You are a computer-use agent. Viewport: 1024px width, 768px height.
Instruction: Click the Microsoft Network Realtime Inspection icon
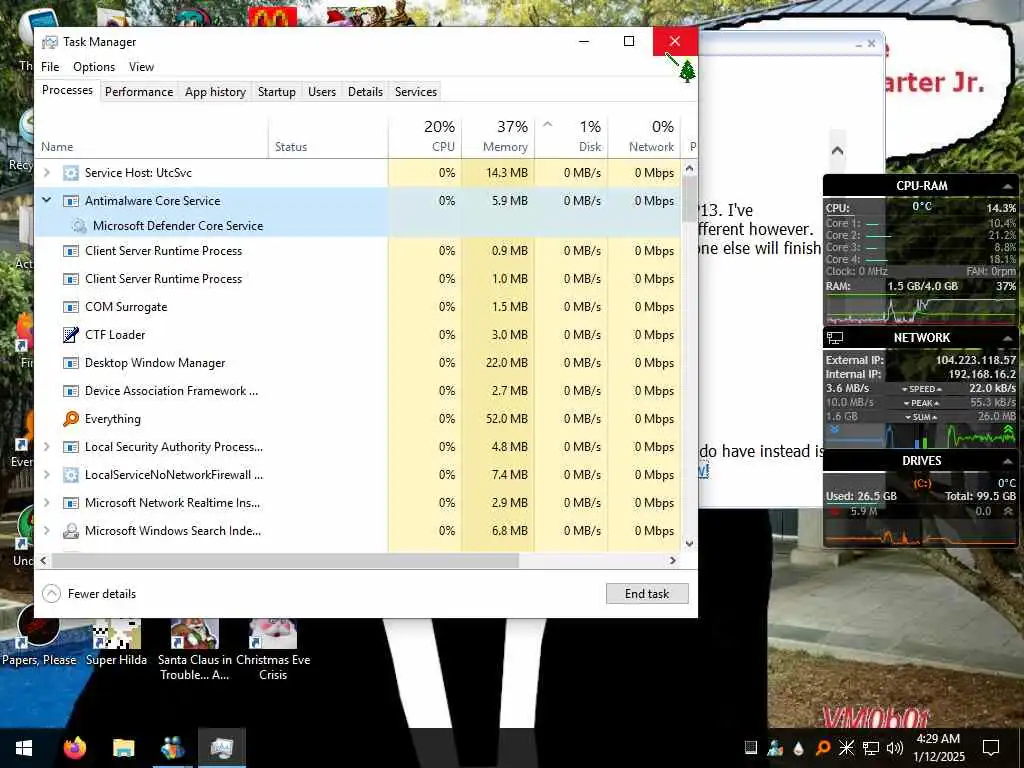pyautogui.click(x=71, y=503)
